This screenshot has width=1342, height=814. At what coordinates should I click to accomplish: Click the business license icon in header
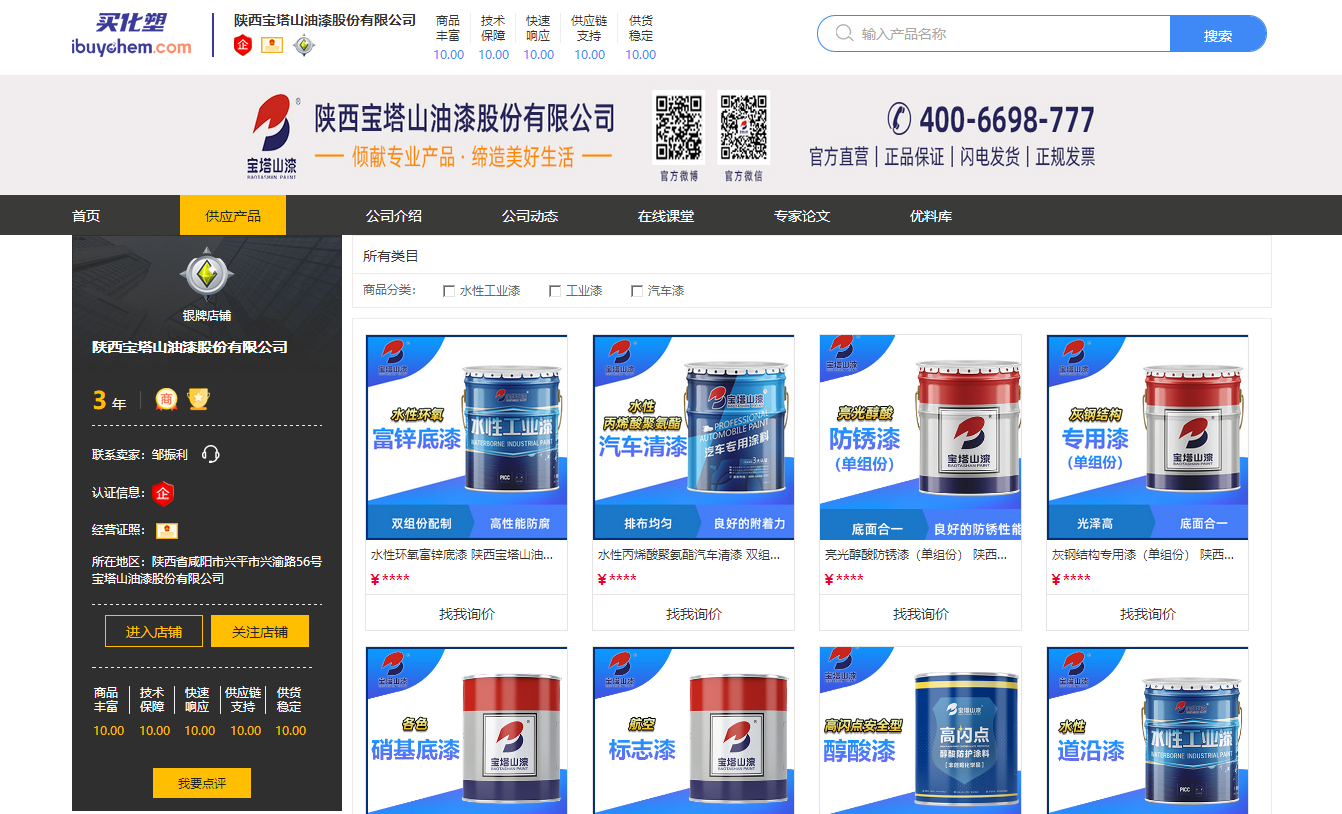pyautogui.click(x=272, y=45)
